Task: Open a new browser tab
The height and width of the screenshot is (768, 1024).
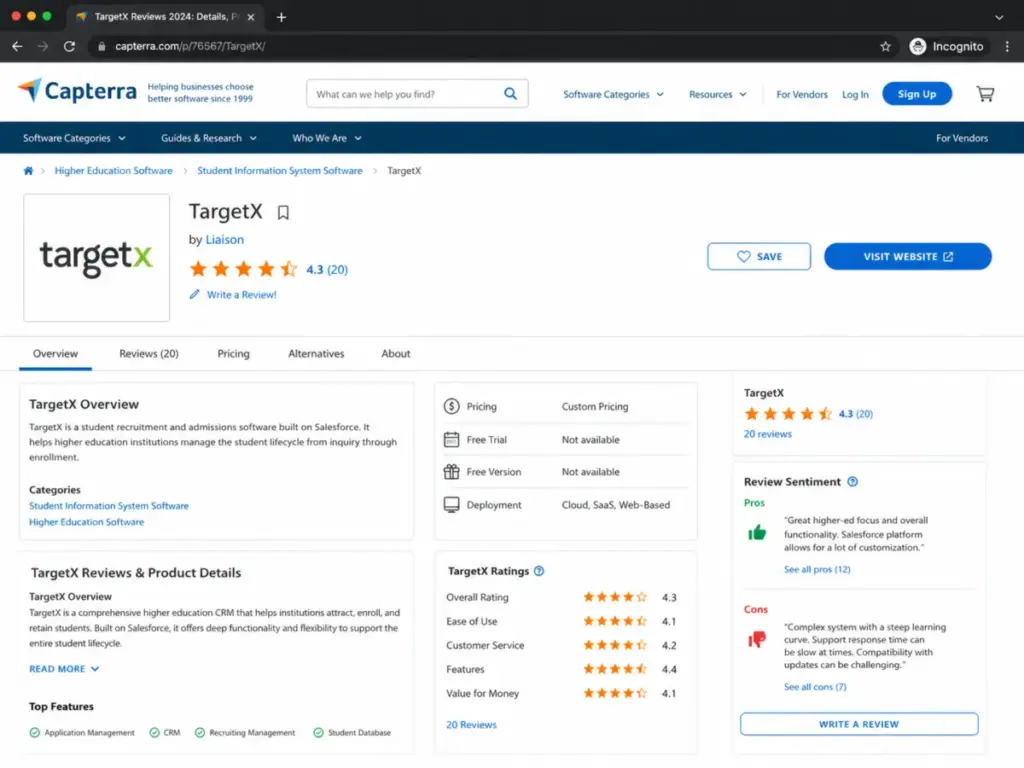Action: (x=281, y=17)
